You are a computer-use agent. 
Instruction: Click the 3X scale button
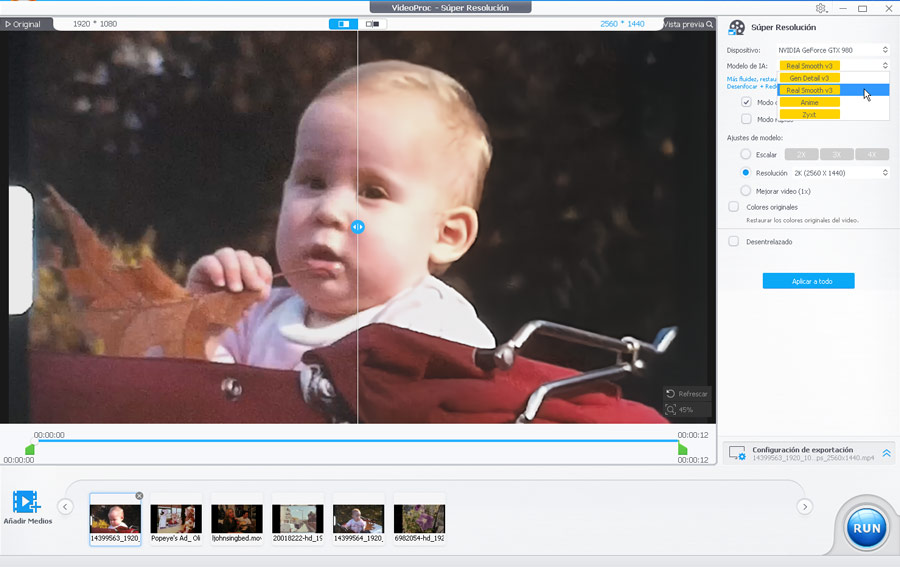click(836, 154)
